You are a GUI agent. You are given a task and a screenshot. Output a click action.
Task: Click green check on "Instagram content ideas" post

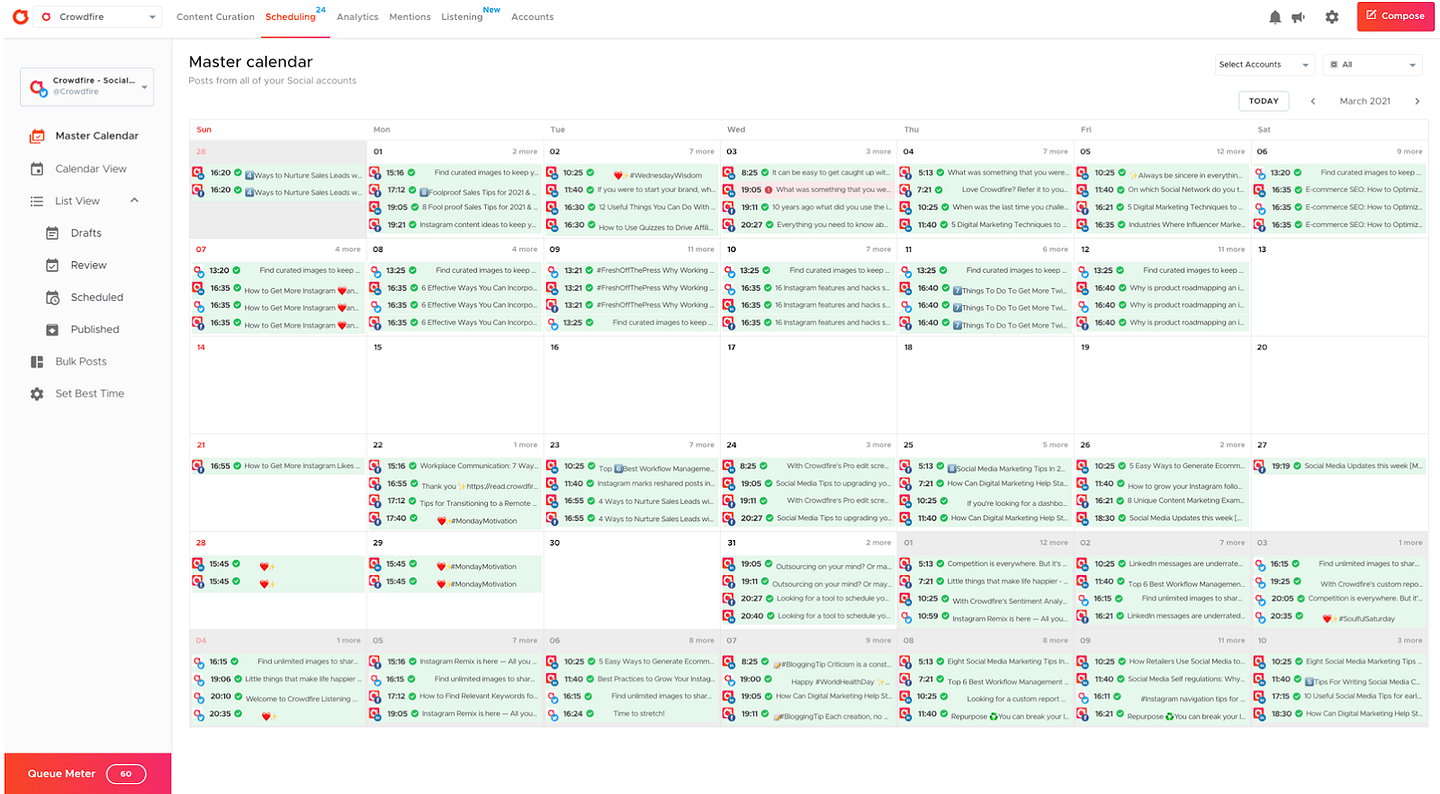(x=415, y=225)
